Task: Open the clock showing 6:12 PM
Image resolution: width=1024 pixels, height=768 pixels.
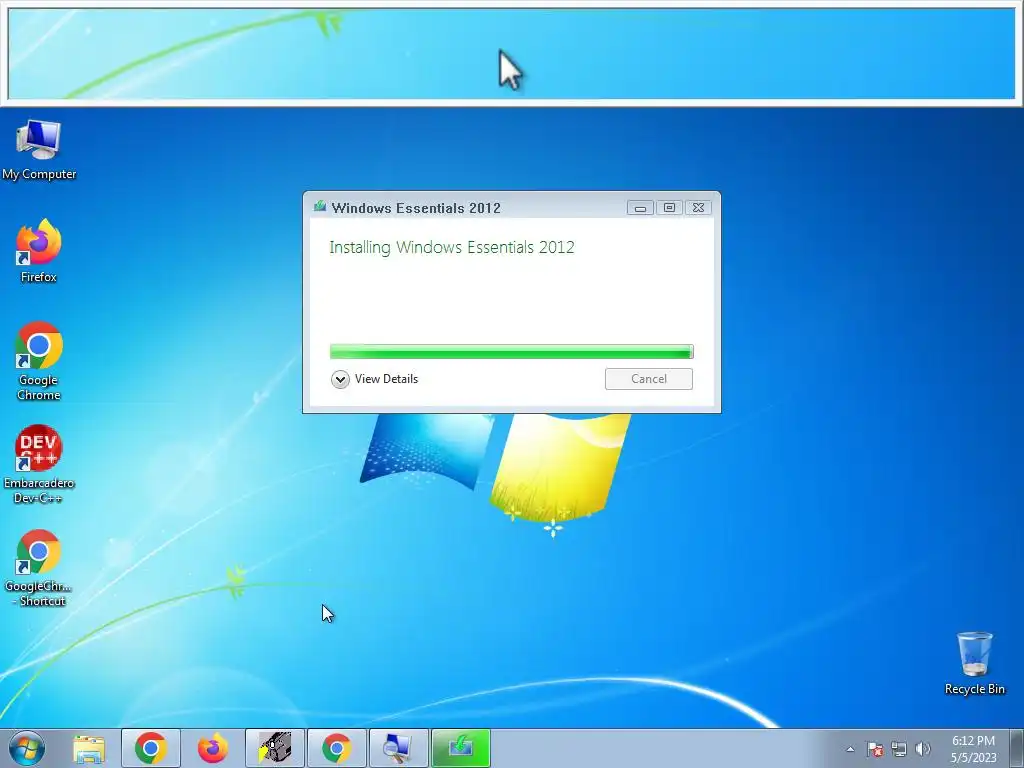Action: point(973,749)
